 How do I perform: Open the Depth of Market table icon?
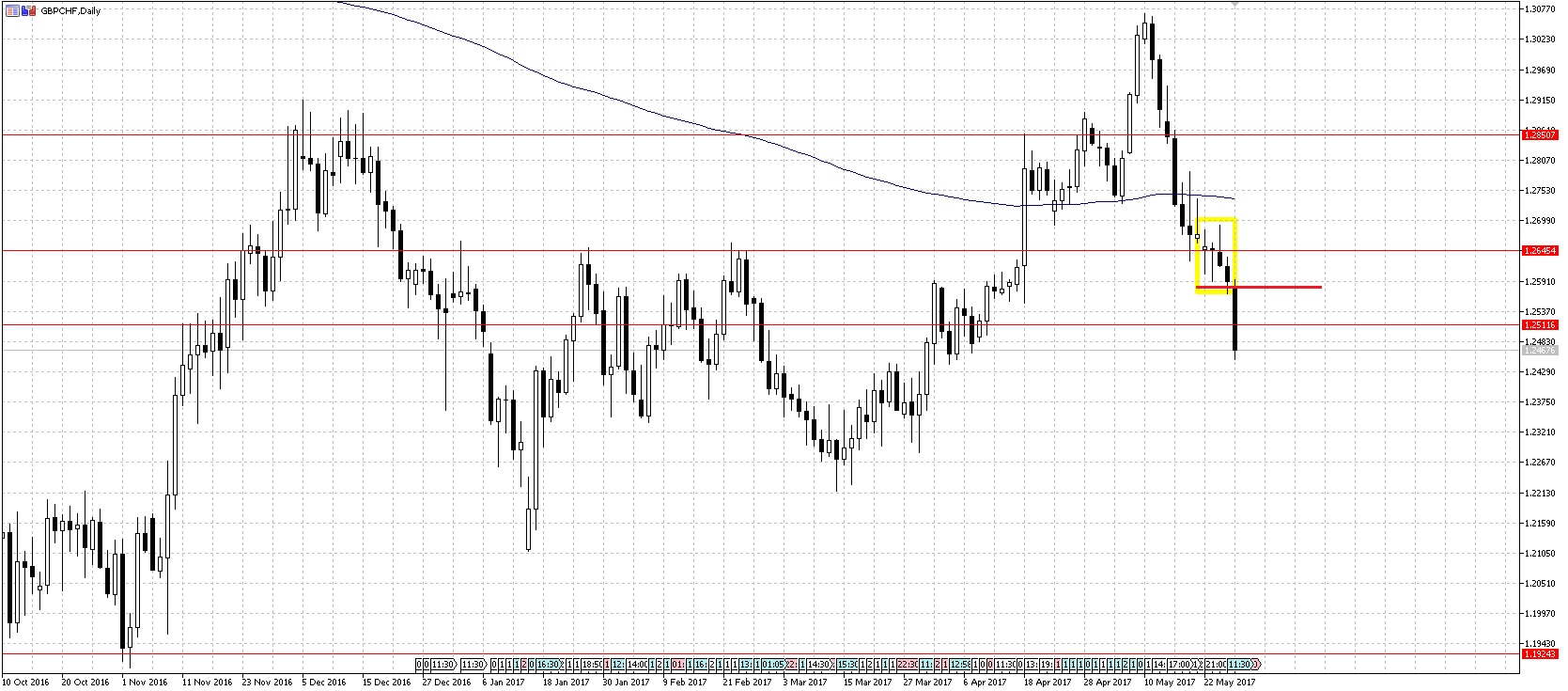point(10,10)
